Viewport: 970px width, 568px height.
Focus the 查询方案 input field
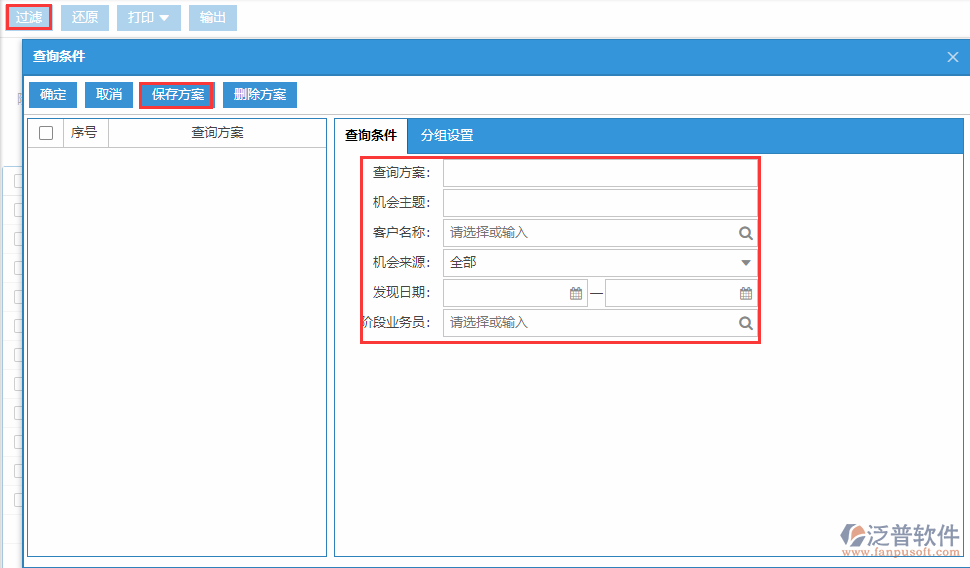(600, 173)
